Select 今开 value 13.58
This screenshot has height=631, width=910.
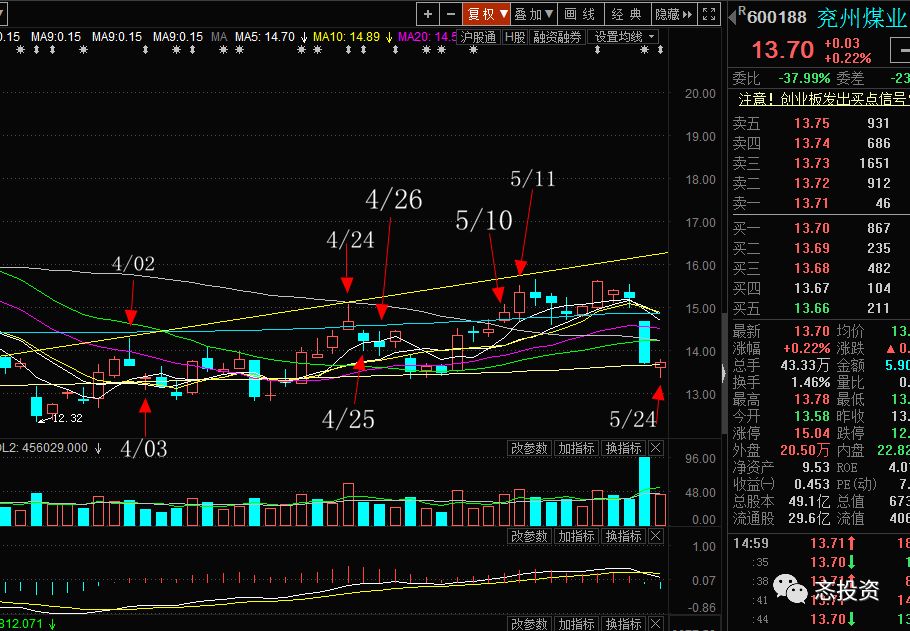click(x=812, y=416)
